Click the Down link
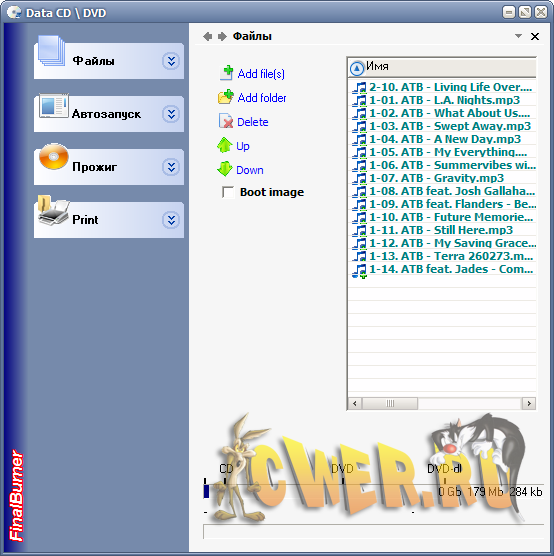554x556 pixels. click(x=250, y=170)
